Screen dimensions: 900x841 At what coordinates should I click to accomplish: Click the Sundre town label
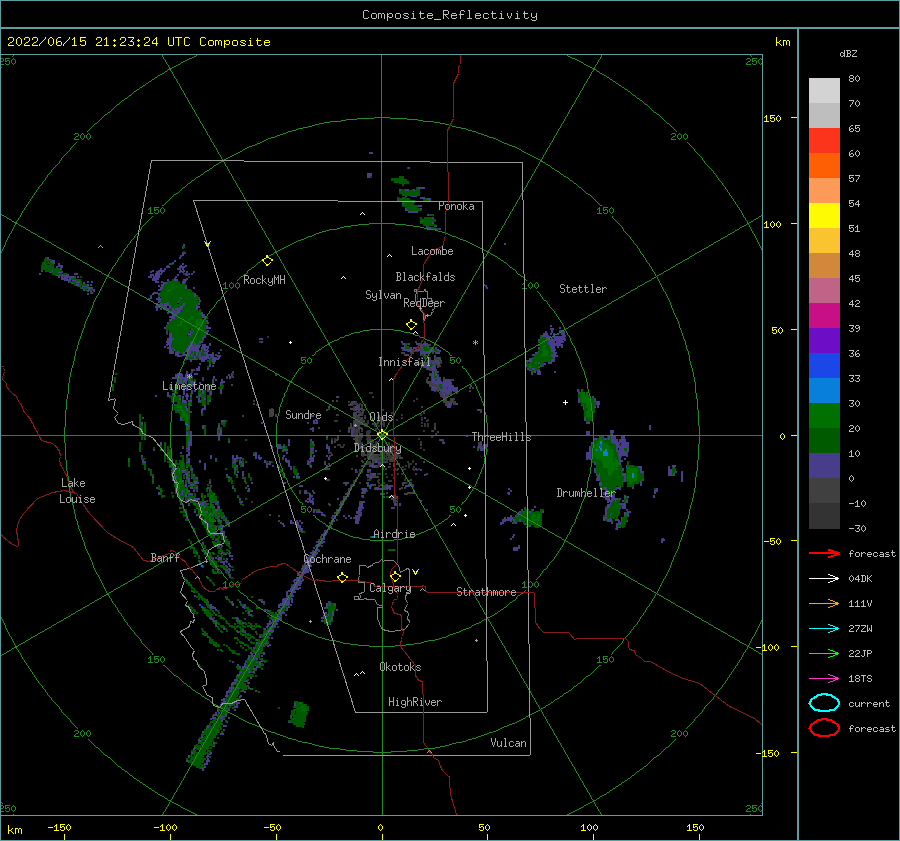pyautogui.click(x=303, y=414)
